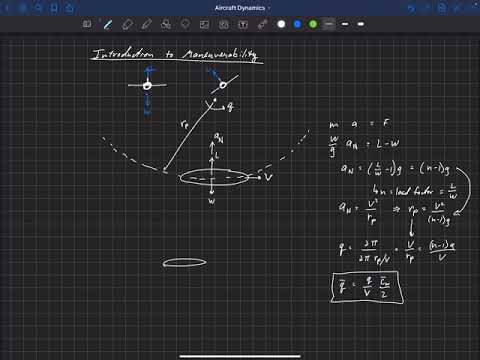Screen dimensions: 480x360
Task: Redo the last undone stroke
Action: [x=427, y=8]
